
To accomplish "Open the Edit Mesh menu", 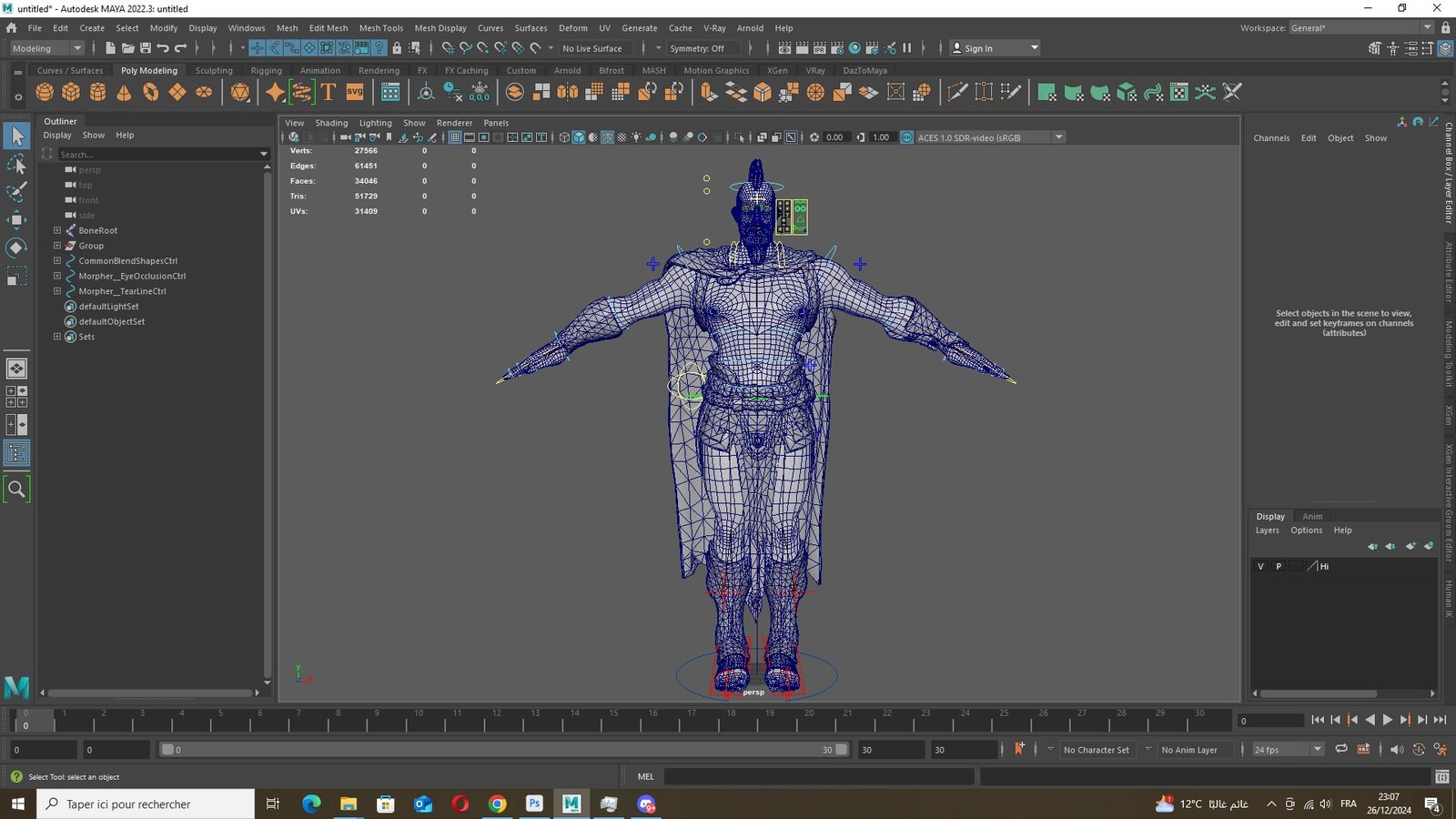I will point(328,28).
